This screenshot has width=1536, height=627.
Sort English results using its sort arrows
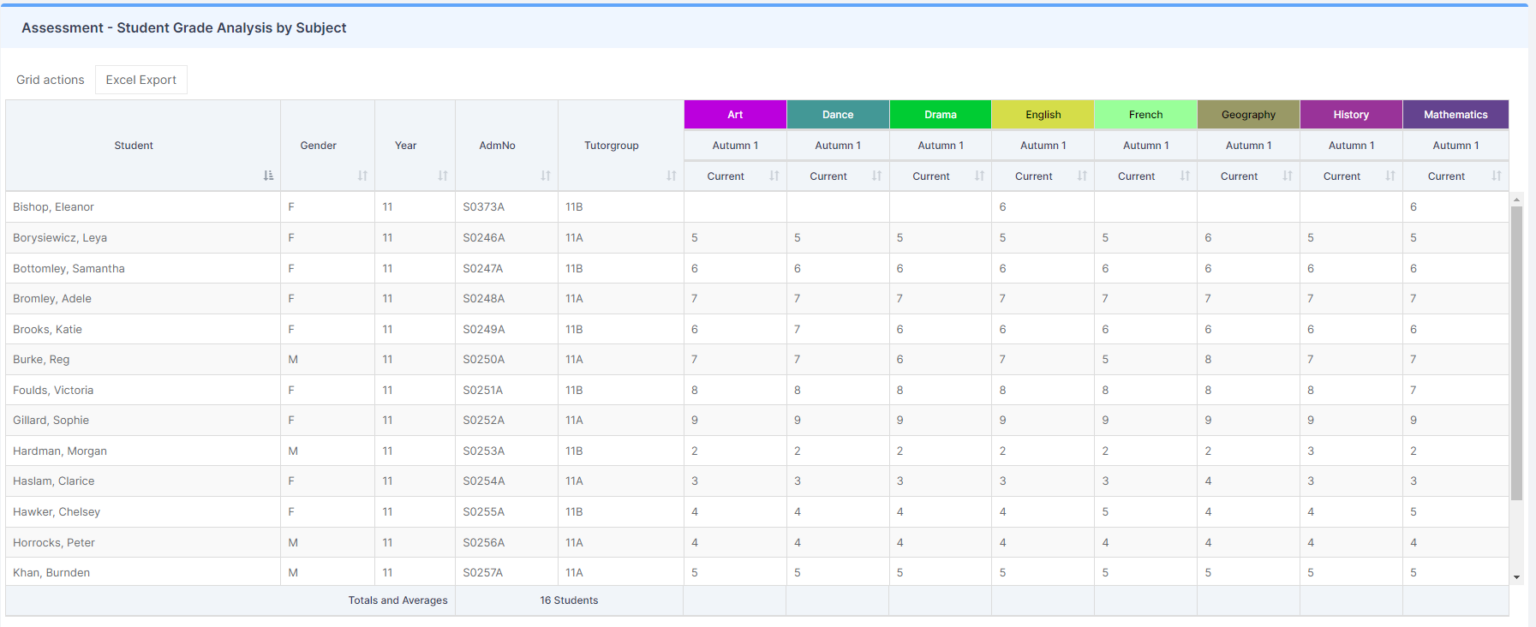(1081, 175)
